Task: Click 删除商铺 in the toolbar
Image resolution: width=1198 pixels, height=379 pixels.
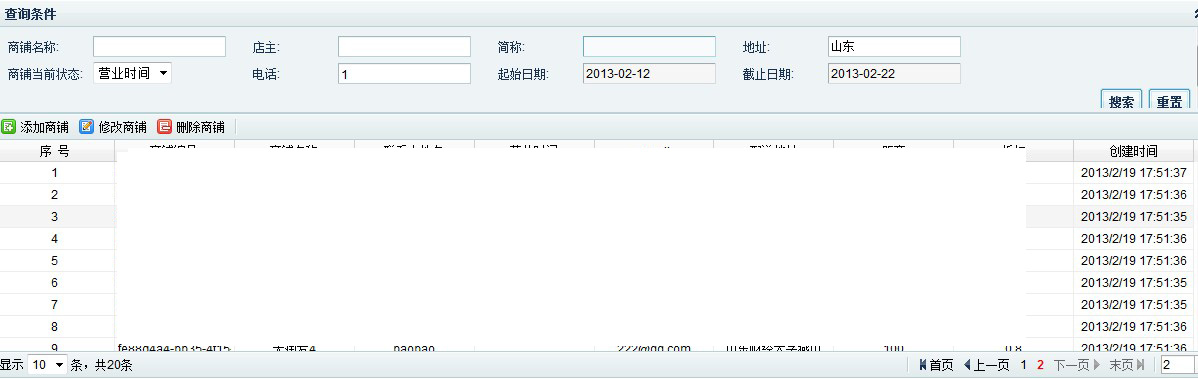Action: click(x=200, y=127)
